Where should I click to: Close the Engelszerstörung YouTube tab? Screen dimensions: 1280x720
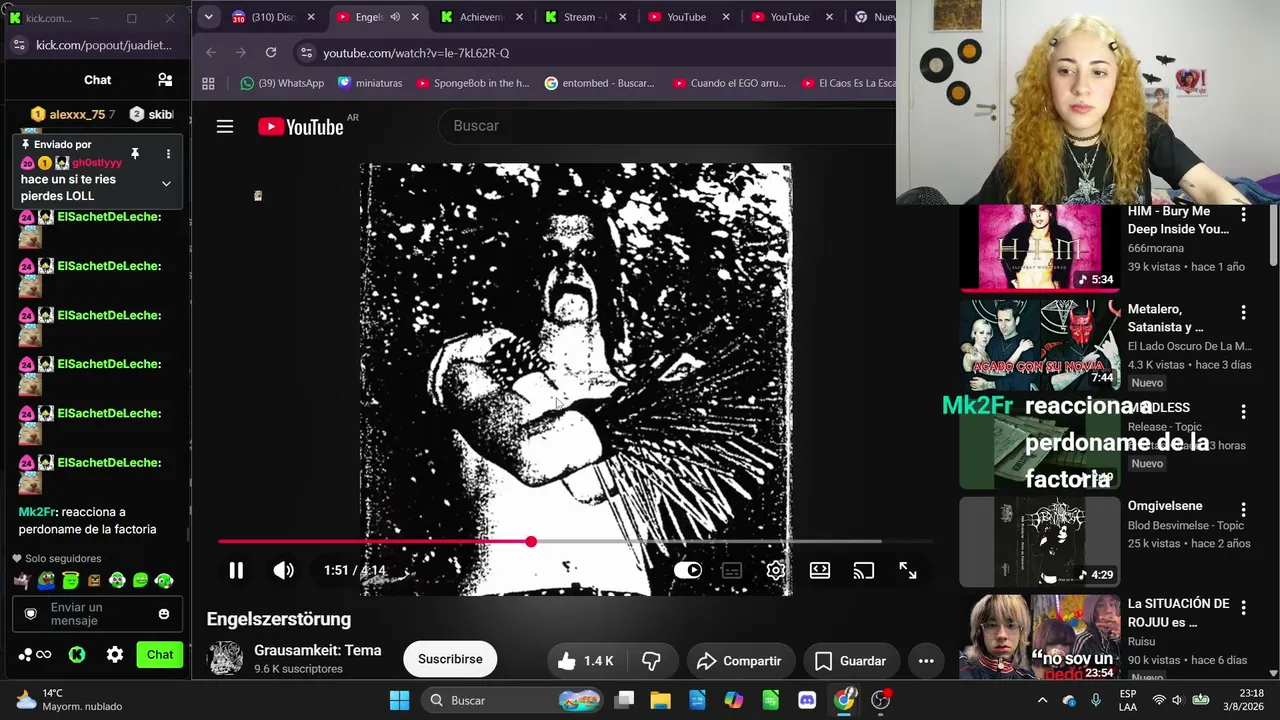[x=415, y=17]
